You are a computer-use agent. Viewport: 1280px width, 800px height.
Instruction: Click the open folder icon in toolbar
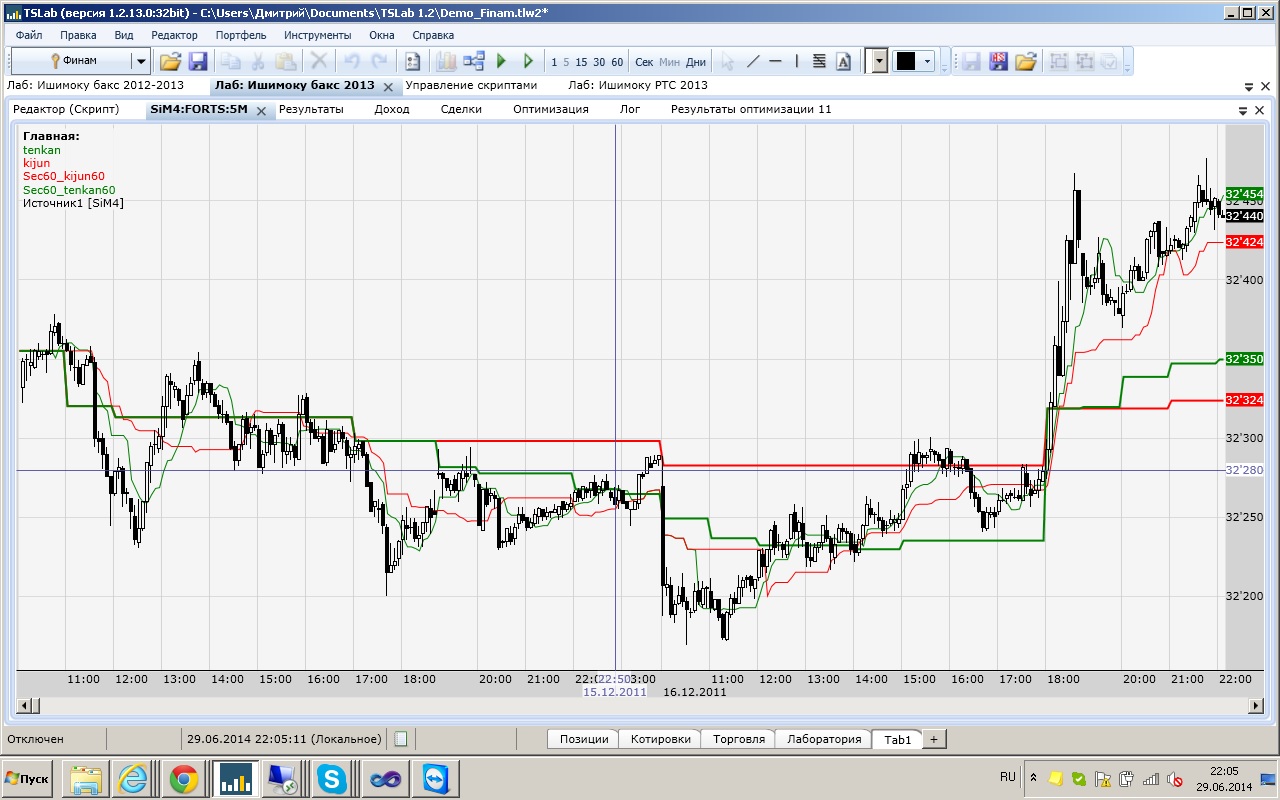point(171,61)
